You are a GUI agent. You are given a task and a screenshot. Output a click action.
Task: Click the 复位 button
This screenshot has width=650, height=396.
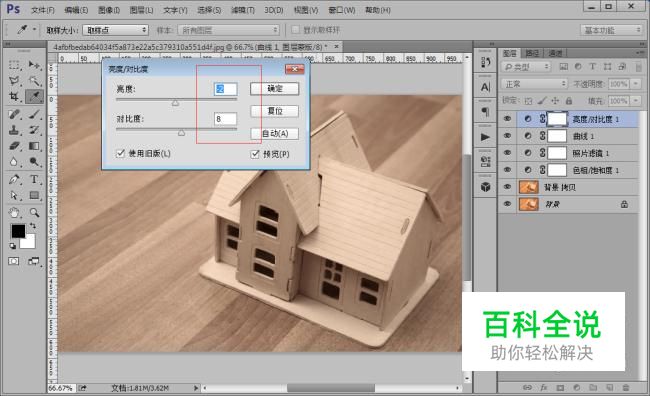coord(274,111)
